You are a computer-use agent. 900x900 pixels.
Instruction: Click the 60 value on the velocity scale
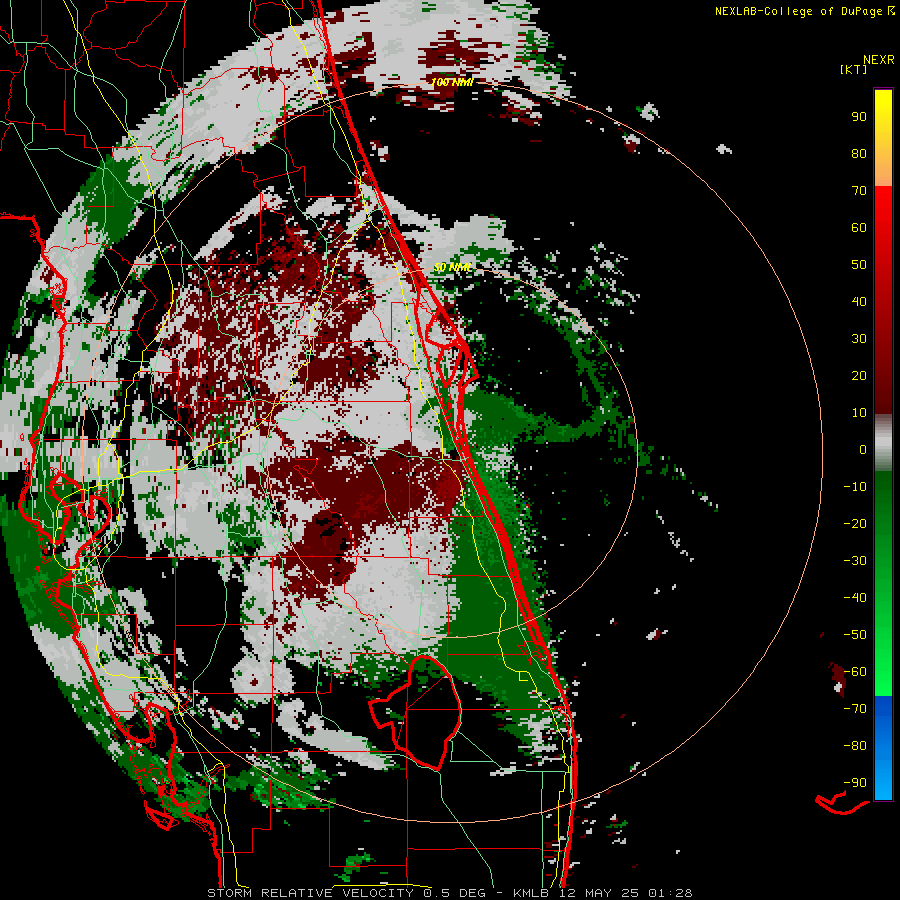pos(859,228)
